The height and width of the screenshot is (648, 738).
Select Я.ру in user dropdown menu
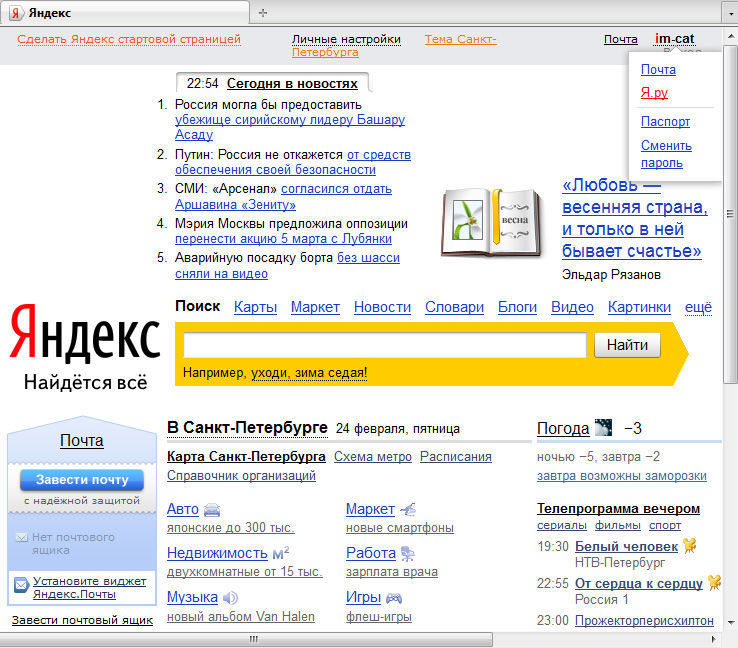pos(654,93)
